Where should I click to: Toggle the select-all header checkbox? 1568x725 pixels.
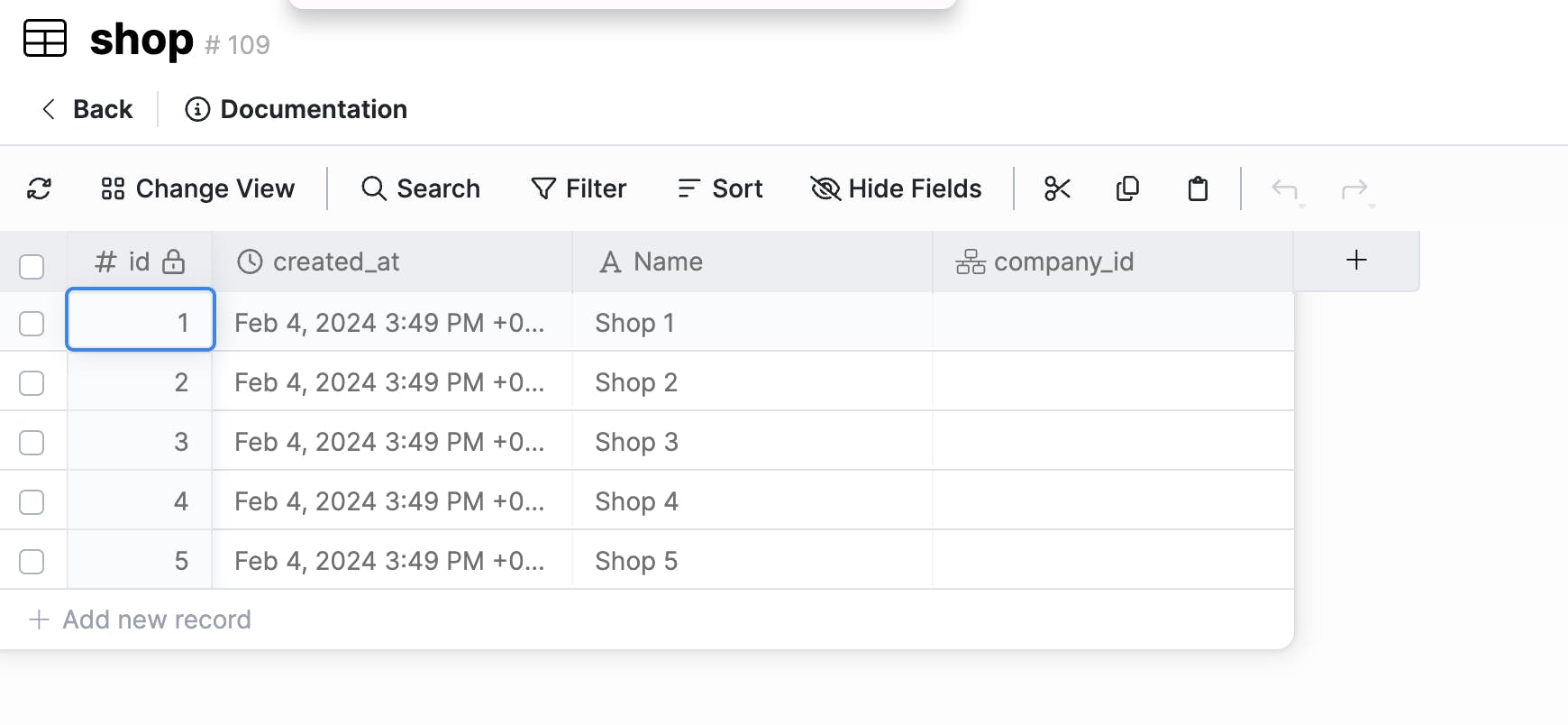[32, 267]
